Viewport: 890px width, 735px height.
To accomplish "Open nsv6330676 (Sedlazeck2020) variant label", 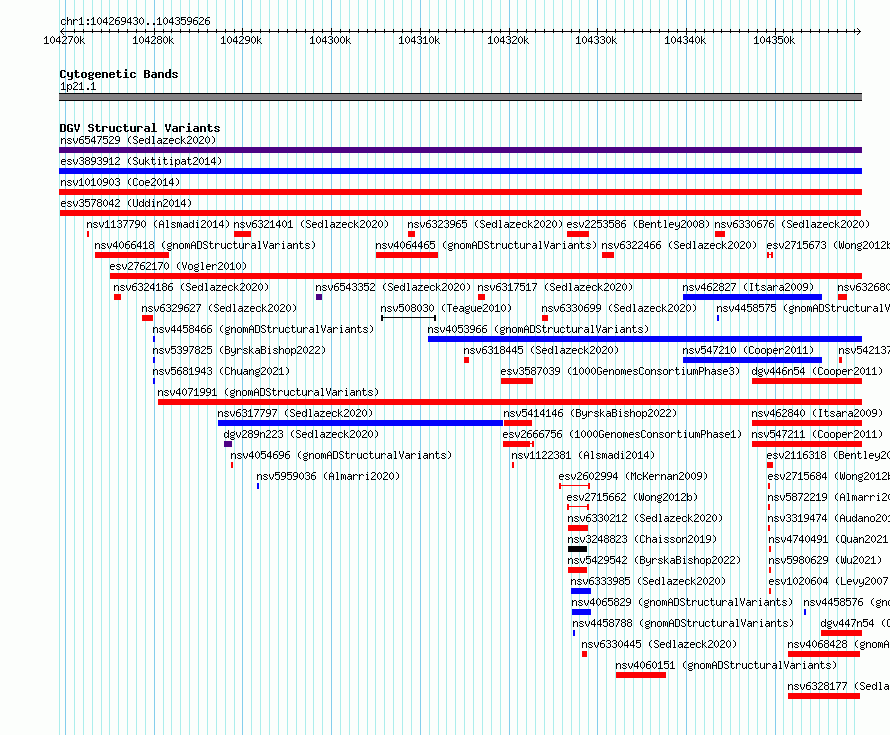I will click(792, 224).
